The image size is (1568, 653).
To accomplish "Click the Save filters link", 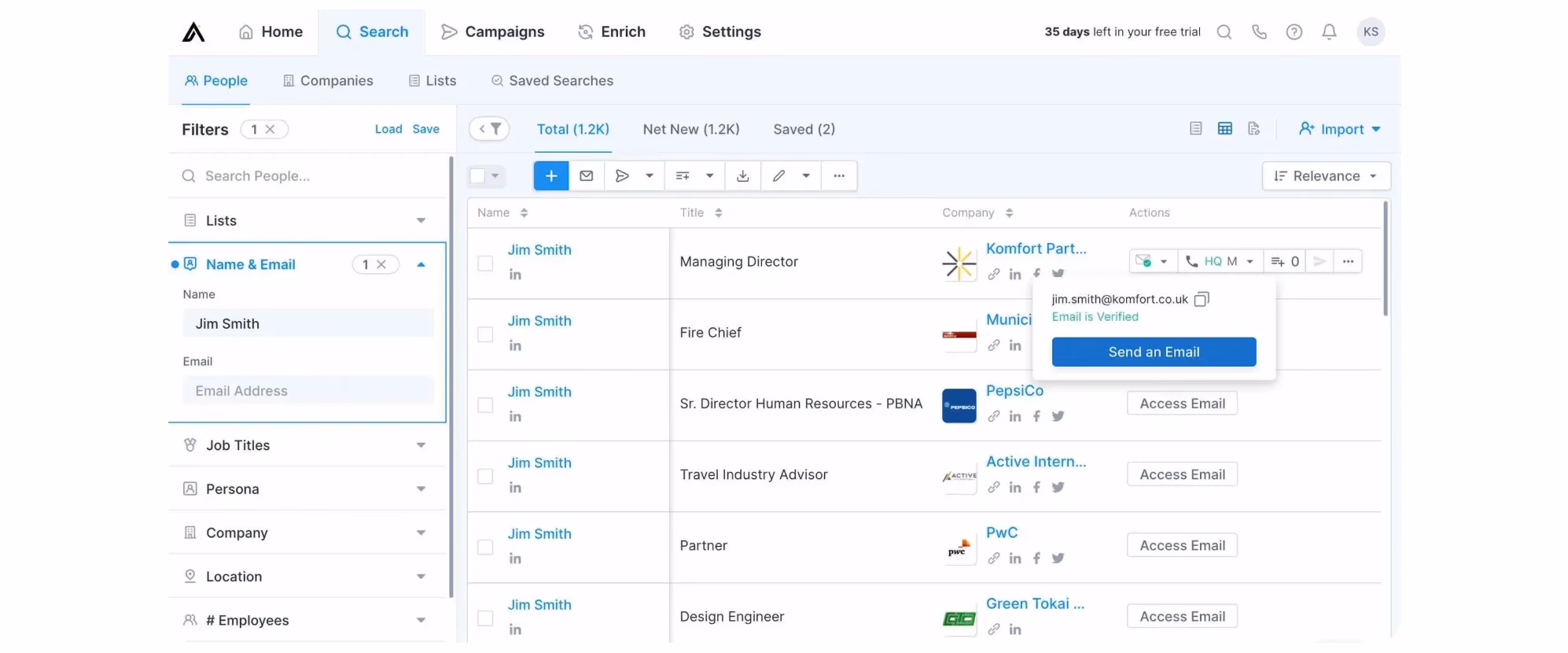I will 425,129.
